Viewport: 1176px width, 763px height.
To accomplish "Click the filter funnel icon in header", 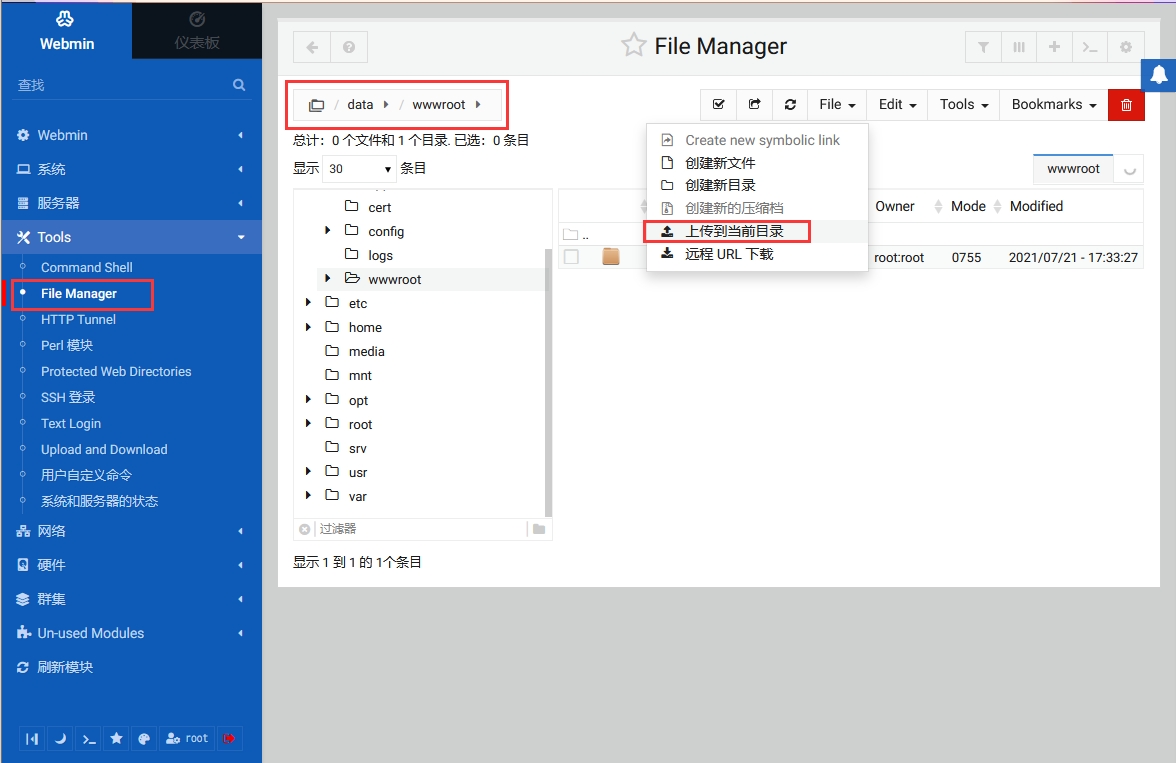I will (x=983, y=47).
